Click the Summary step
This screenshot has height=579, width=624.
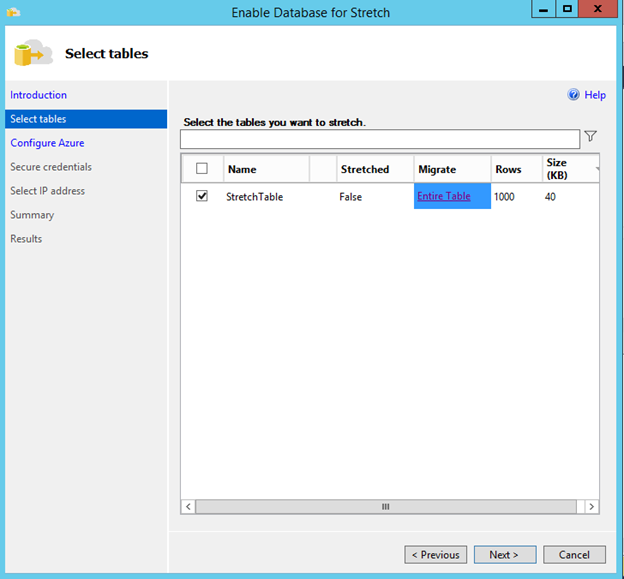click(x=32, y=215)
